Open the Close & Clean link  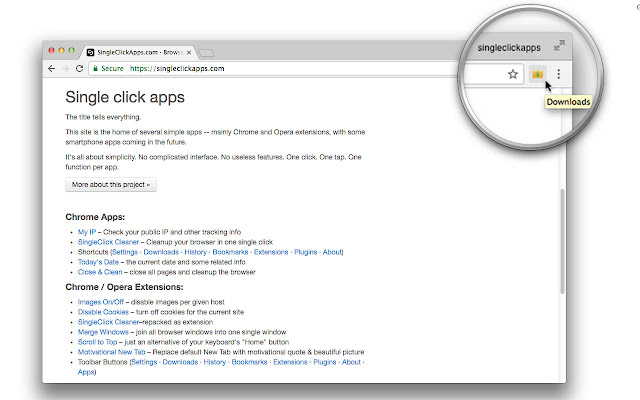(100, 272)
